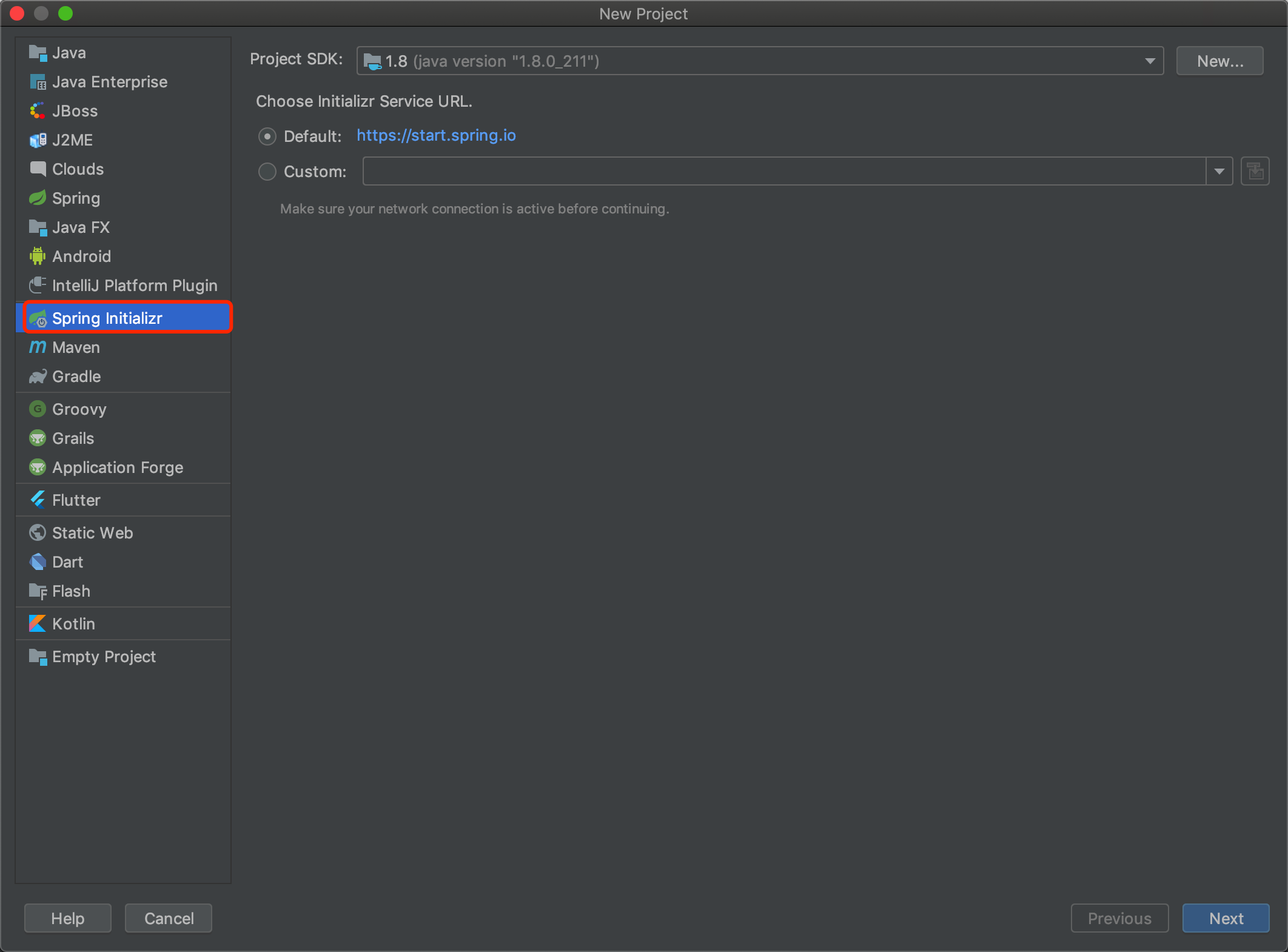This screenshot has width=1288, height=952.
Task: Select the Spring Initializr icon
Action: [x=38, y=318]
